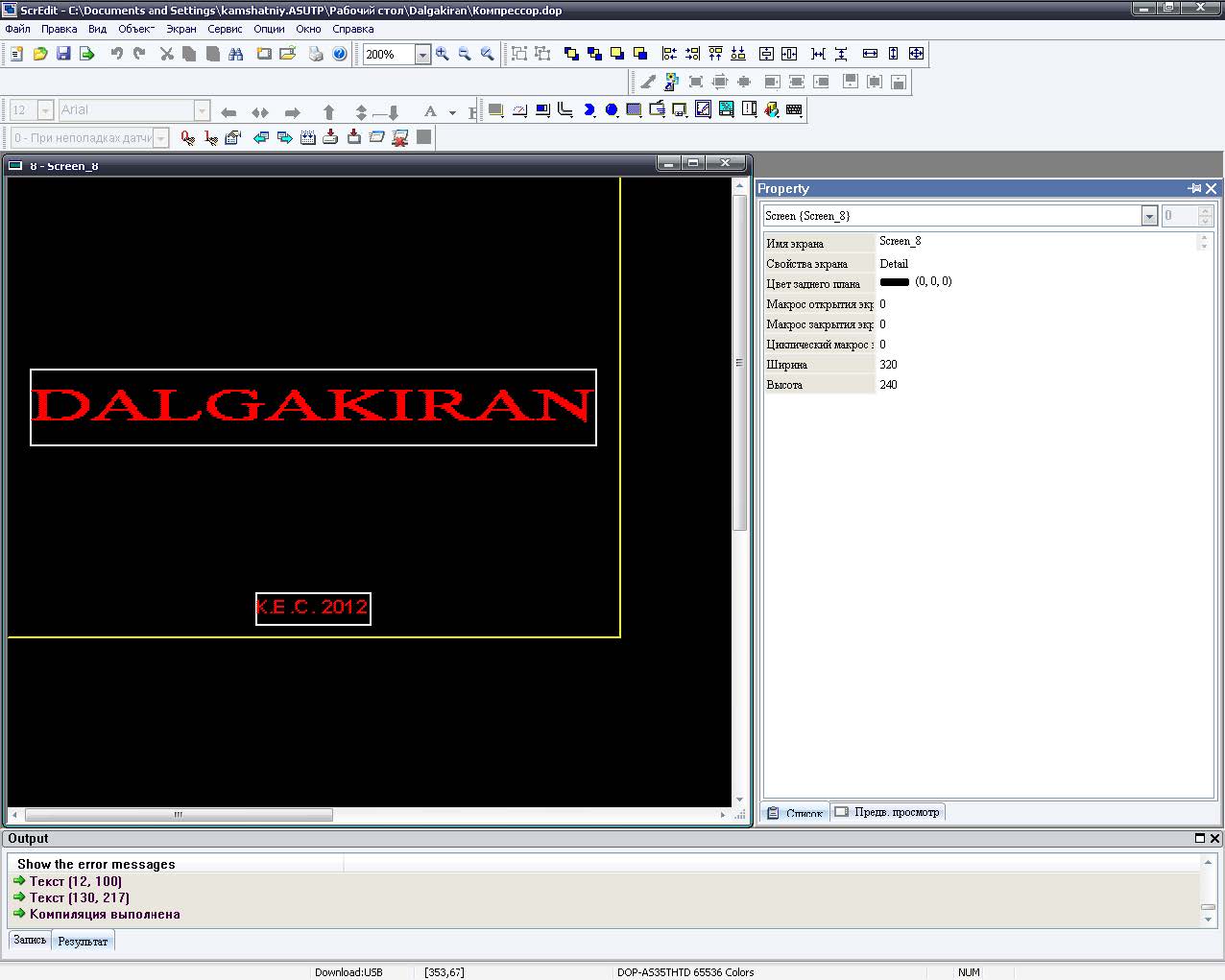Switch to the Запись output tab

point(30,941)
